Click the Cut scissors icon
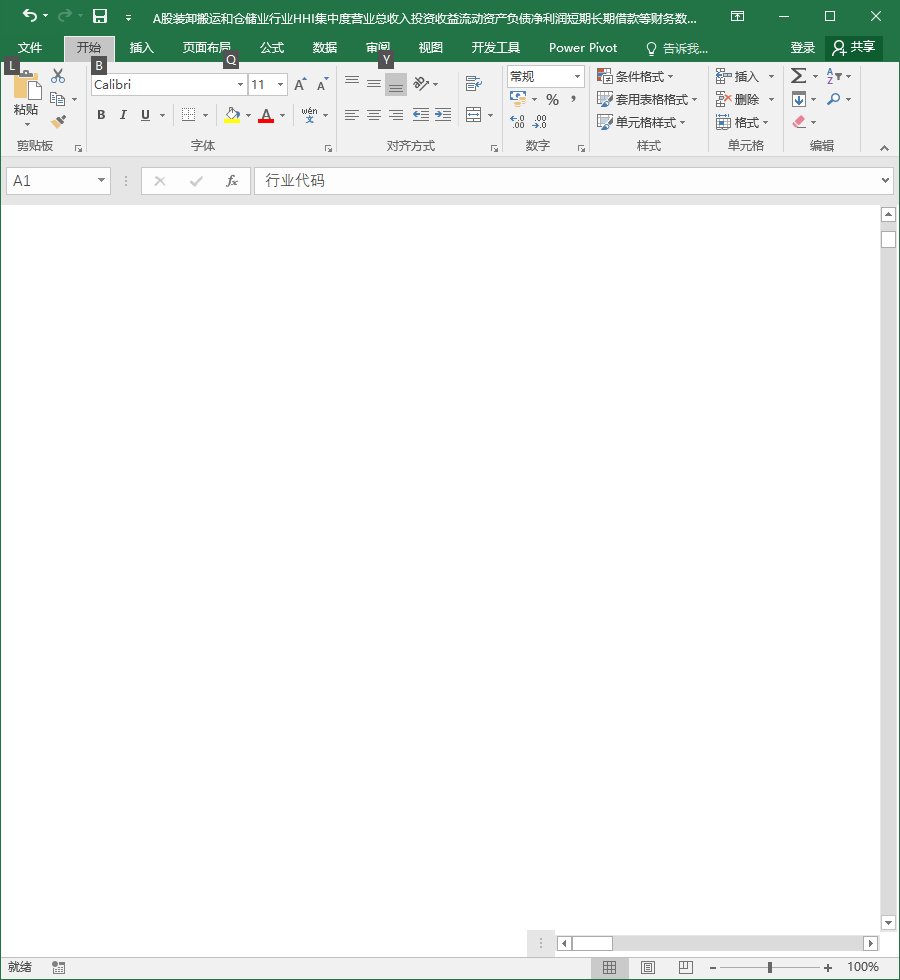This screenshot has height=980, width=900. click(58, 76)
